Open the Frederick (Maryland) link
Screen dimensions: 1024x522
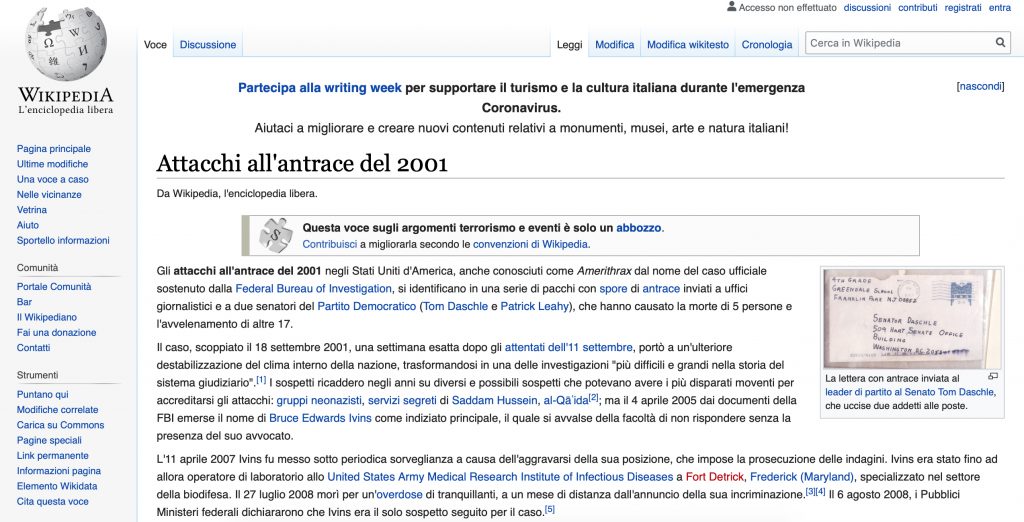pos(801,477)
